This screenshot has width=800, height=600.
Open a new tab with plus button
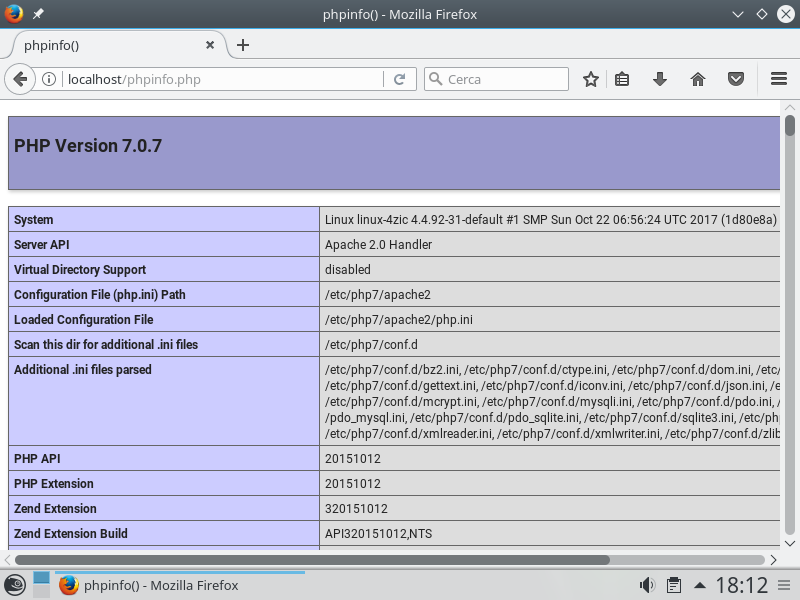(243, 45)
